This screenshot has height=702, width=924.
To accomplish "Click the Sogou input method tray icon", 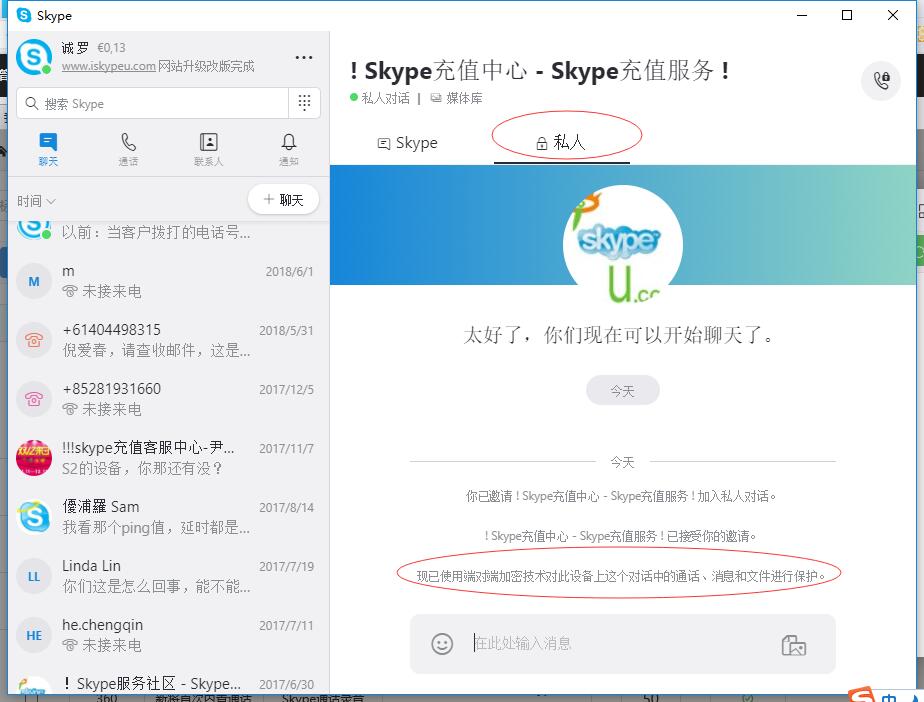I will [x=862, y=695].
